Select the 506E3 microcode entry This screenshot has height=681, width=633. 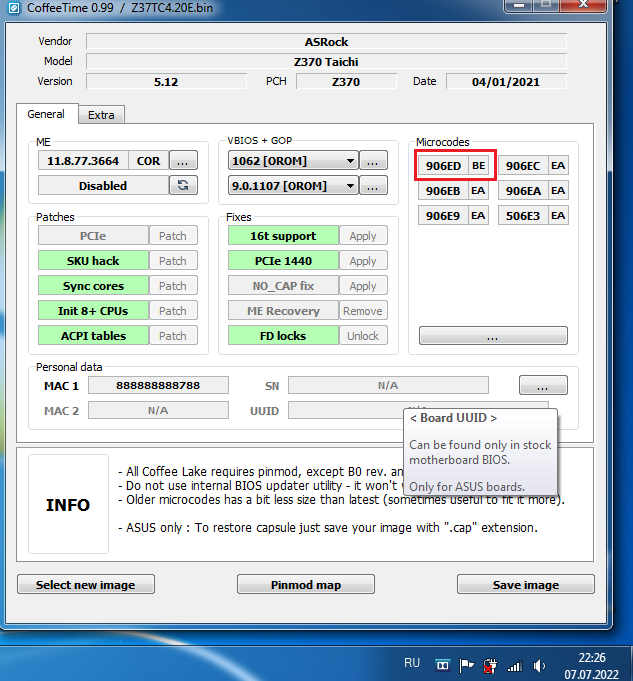523,215
